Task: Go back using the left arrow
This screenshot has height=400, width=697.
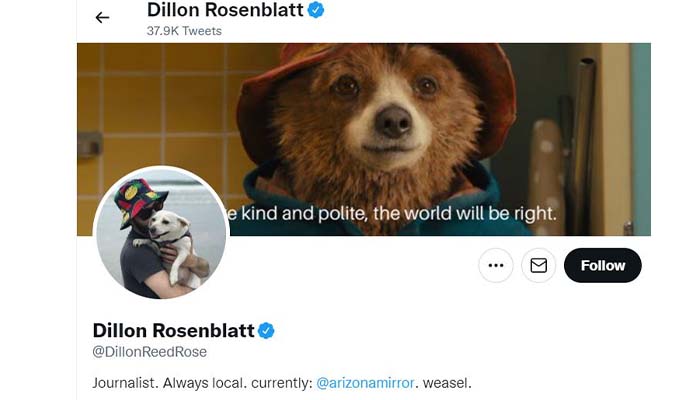Action: pyautogui.click(x=102, y=17)
